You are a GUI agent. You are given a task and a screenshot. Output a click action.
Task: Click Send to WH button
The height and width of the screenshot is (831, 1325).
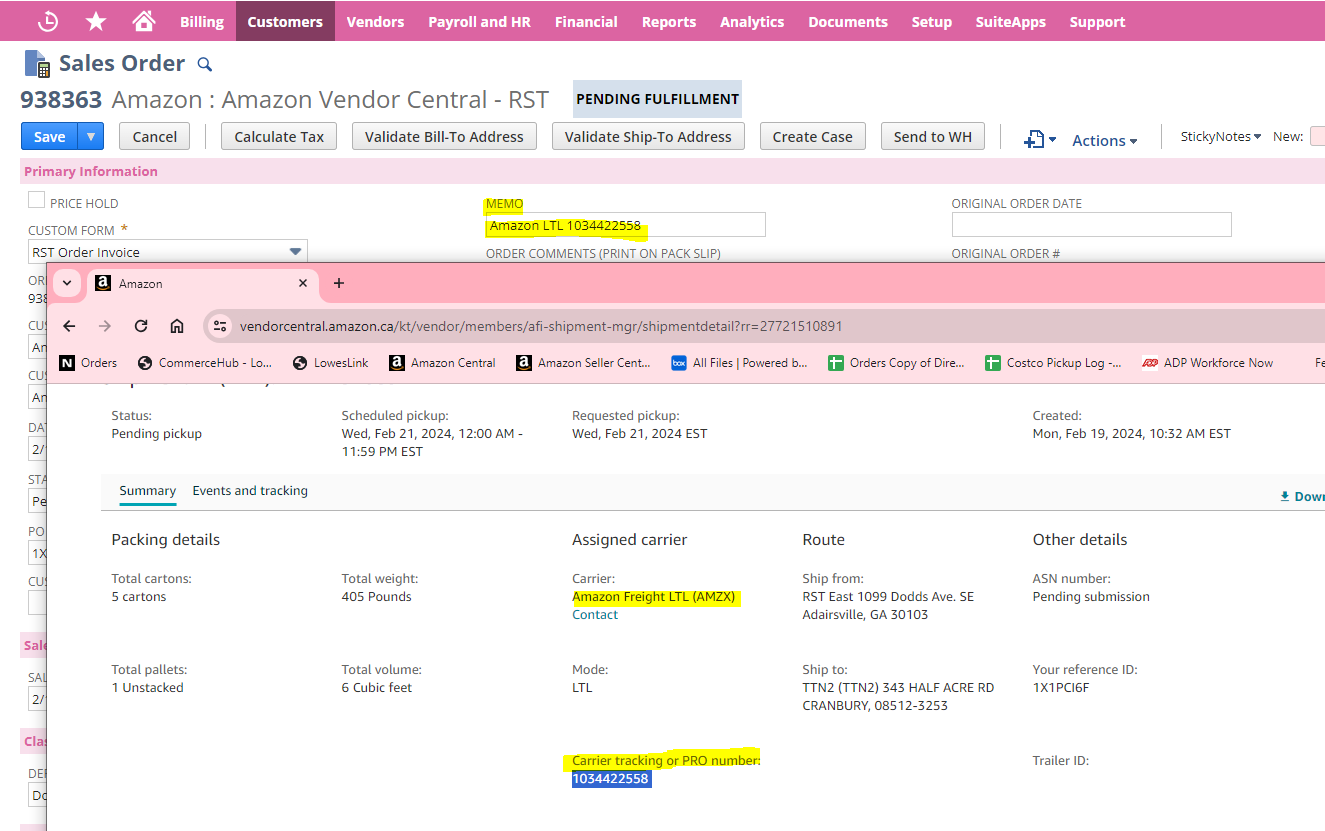(933, 136)
